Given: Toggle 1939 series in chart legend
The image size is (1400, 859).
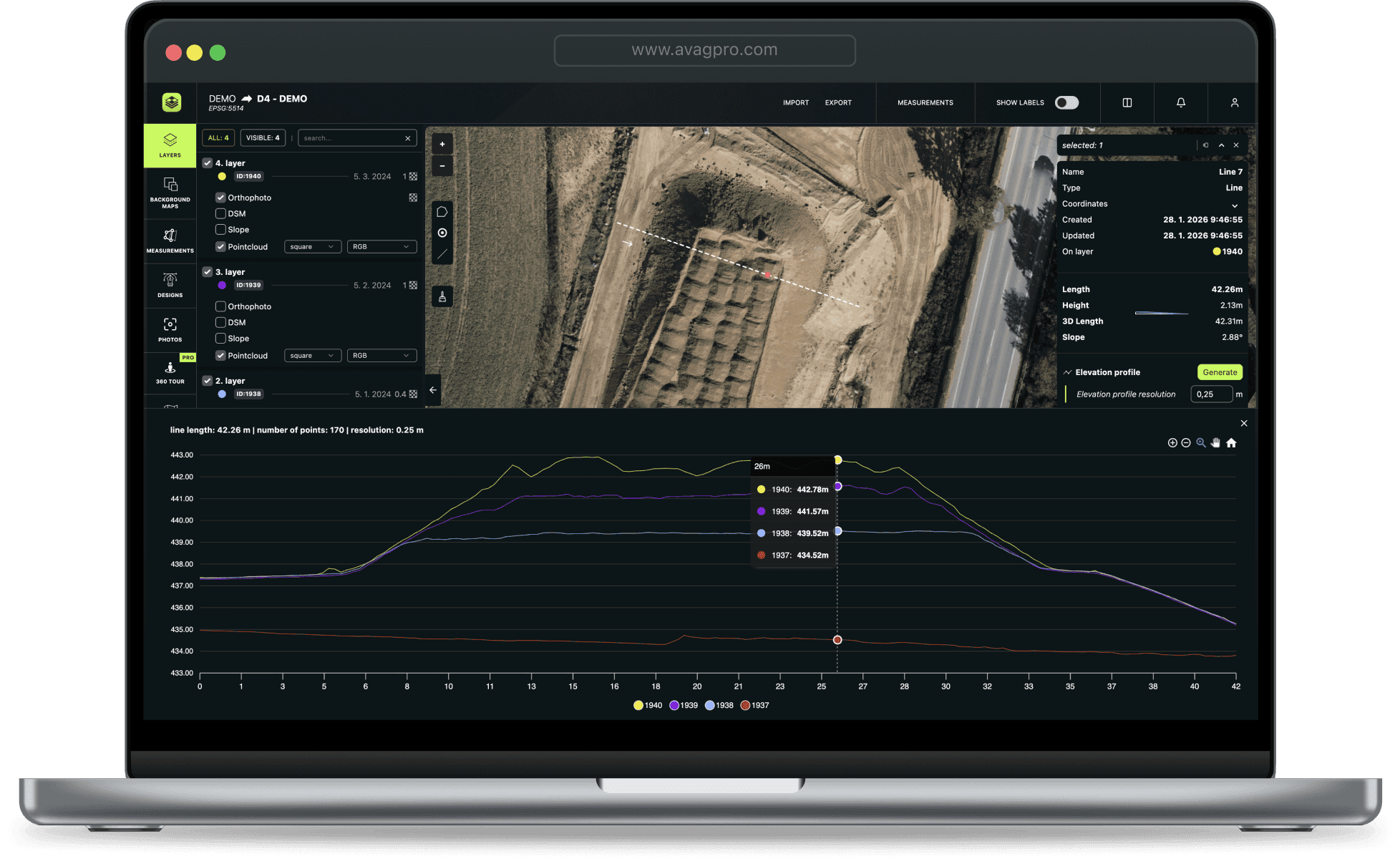Looking at the screenshot, I should tap(684, 705).
